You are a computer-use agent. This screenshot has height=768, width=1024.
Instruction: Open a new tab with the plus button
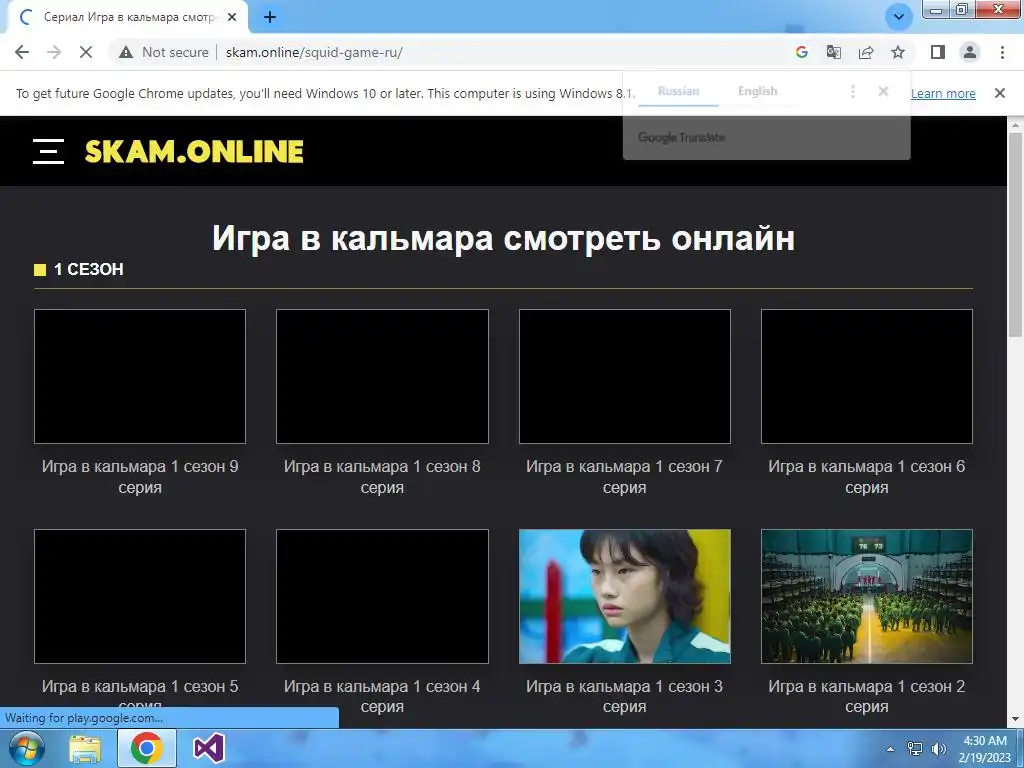point(270,18)
